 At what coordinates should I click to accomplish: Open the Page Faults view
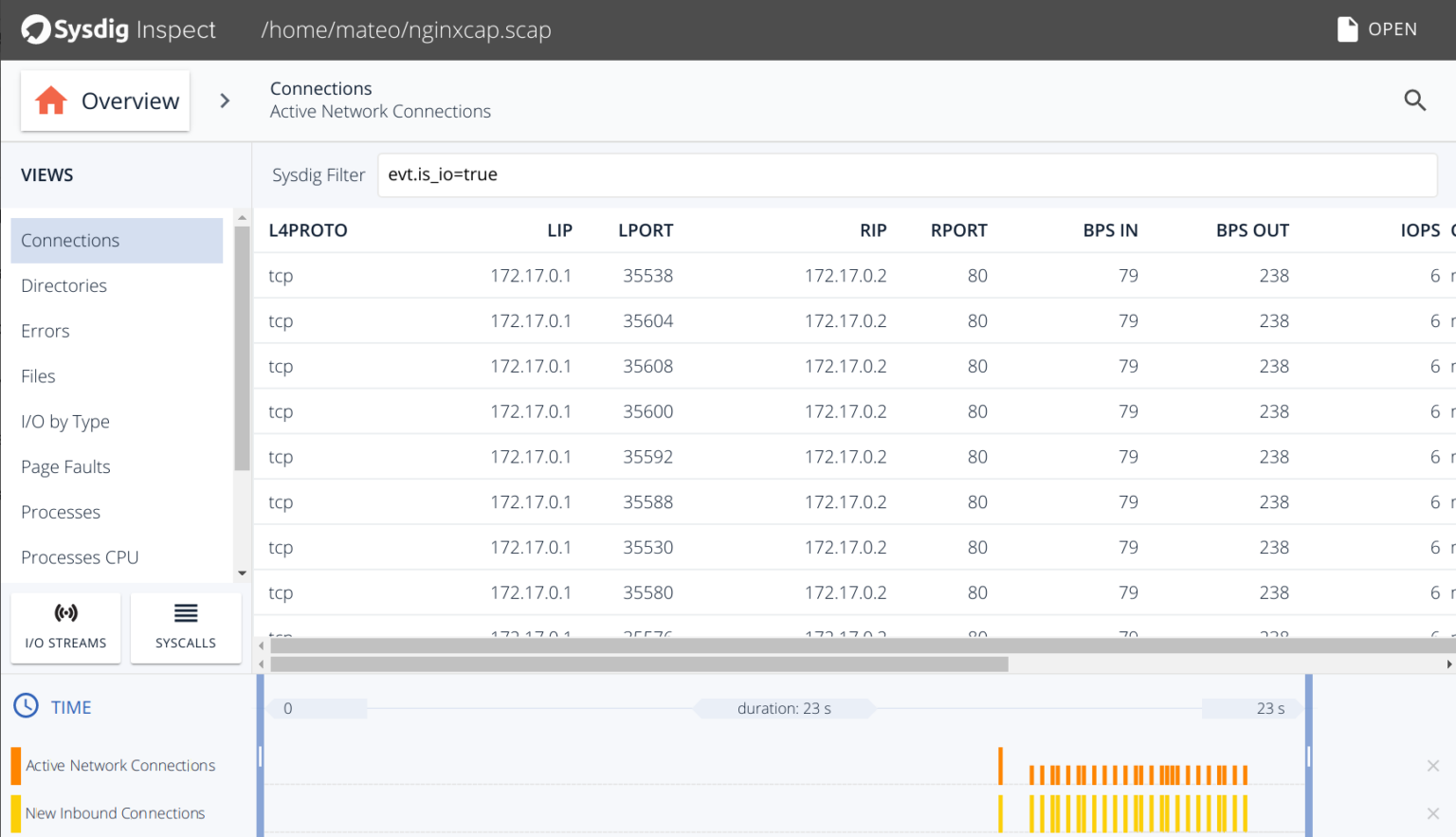pyautogui.click(x=65, y=466)
